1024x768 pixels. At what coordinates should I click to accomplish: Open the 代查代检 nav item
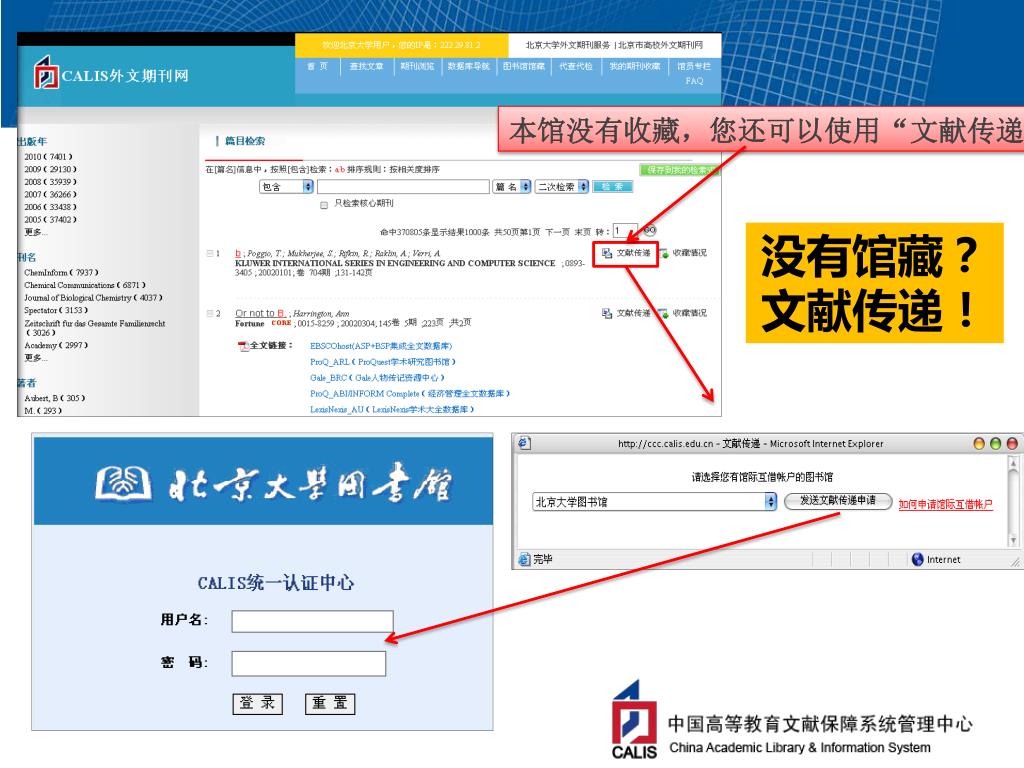coord(575,66)
